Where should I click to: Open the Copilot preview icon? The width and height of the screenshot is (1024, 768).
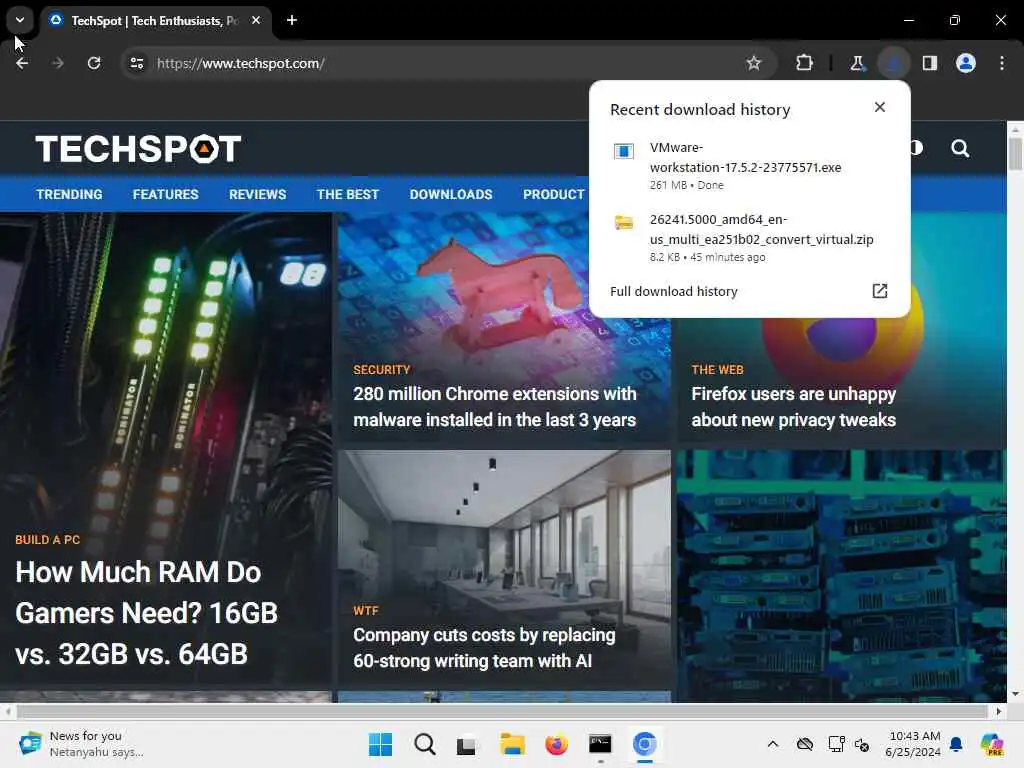click(992, 744)
